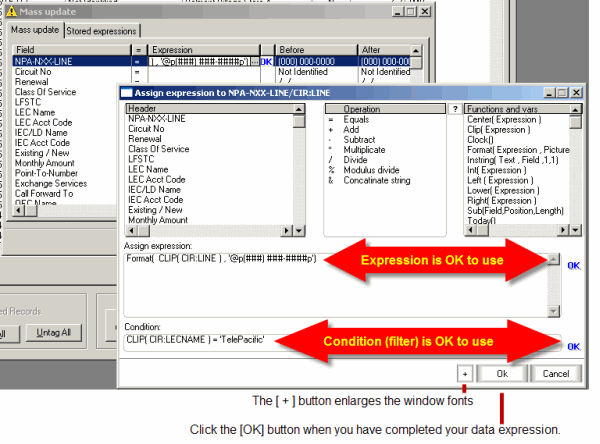Viewport: 600px width, 444px height.
Task: Click the ellipsis button in the Expression cell
Action: coord(255,62)
